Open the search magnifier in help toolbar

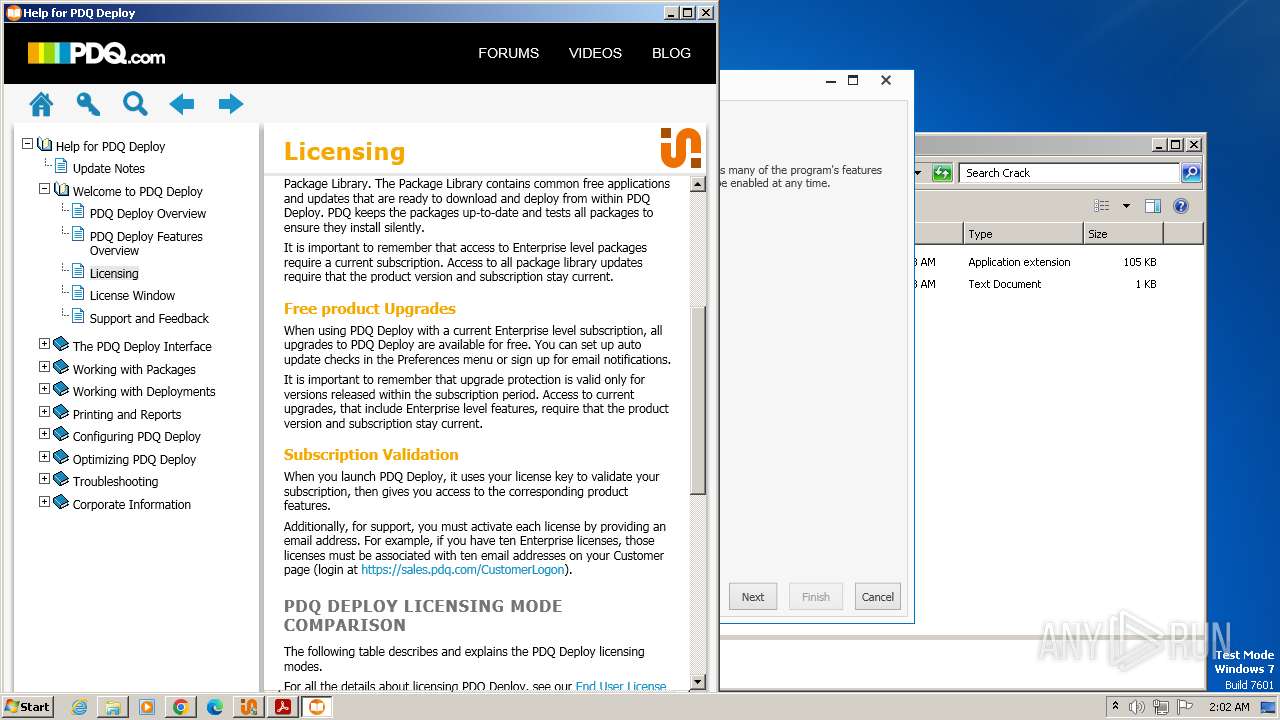135,104
